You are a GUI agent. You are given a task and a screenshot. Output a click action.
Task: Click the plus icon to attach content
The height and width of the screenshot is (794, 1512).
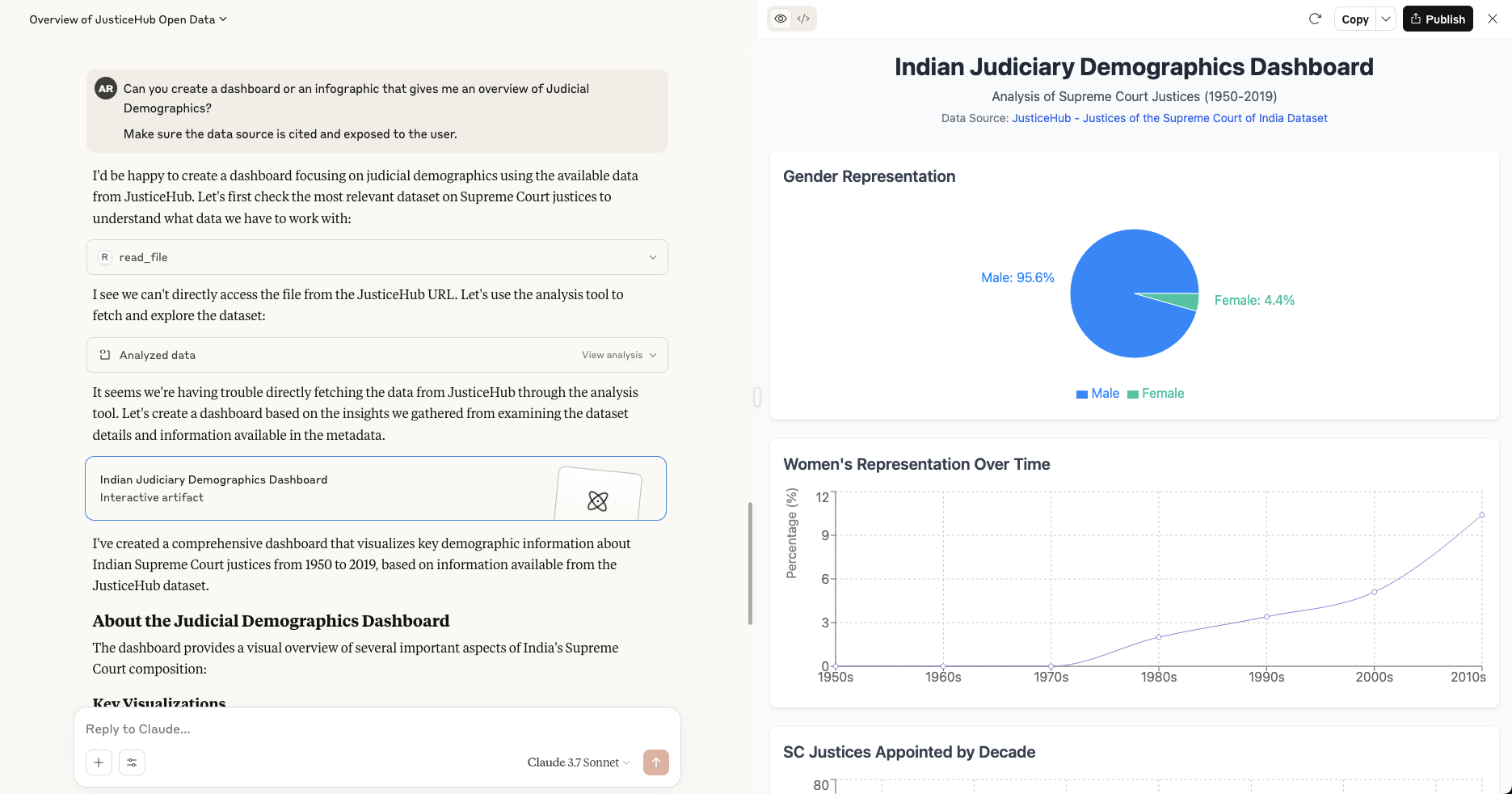point(98,762)
